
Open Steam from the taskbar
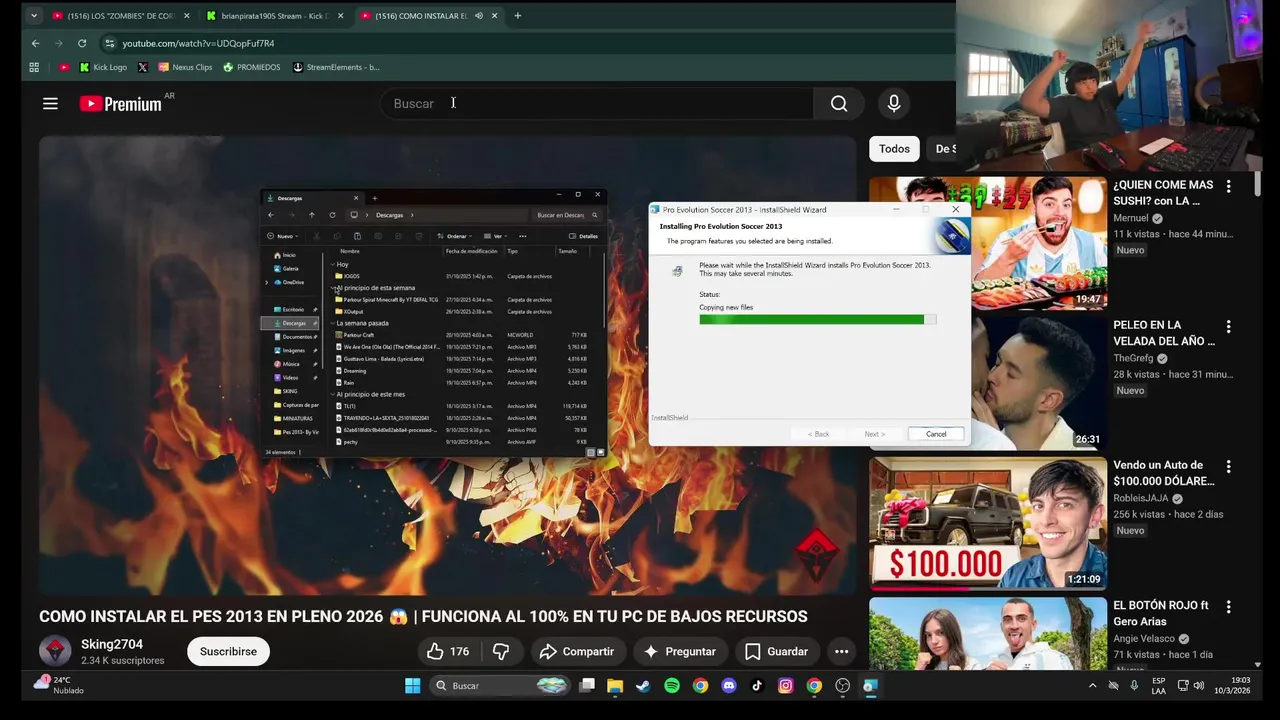tap(642, 685)
